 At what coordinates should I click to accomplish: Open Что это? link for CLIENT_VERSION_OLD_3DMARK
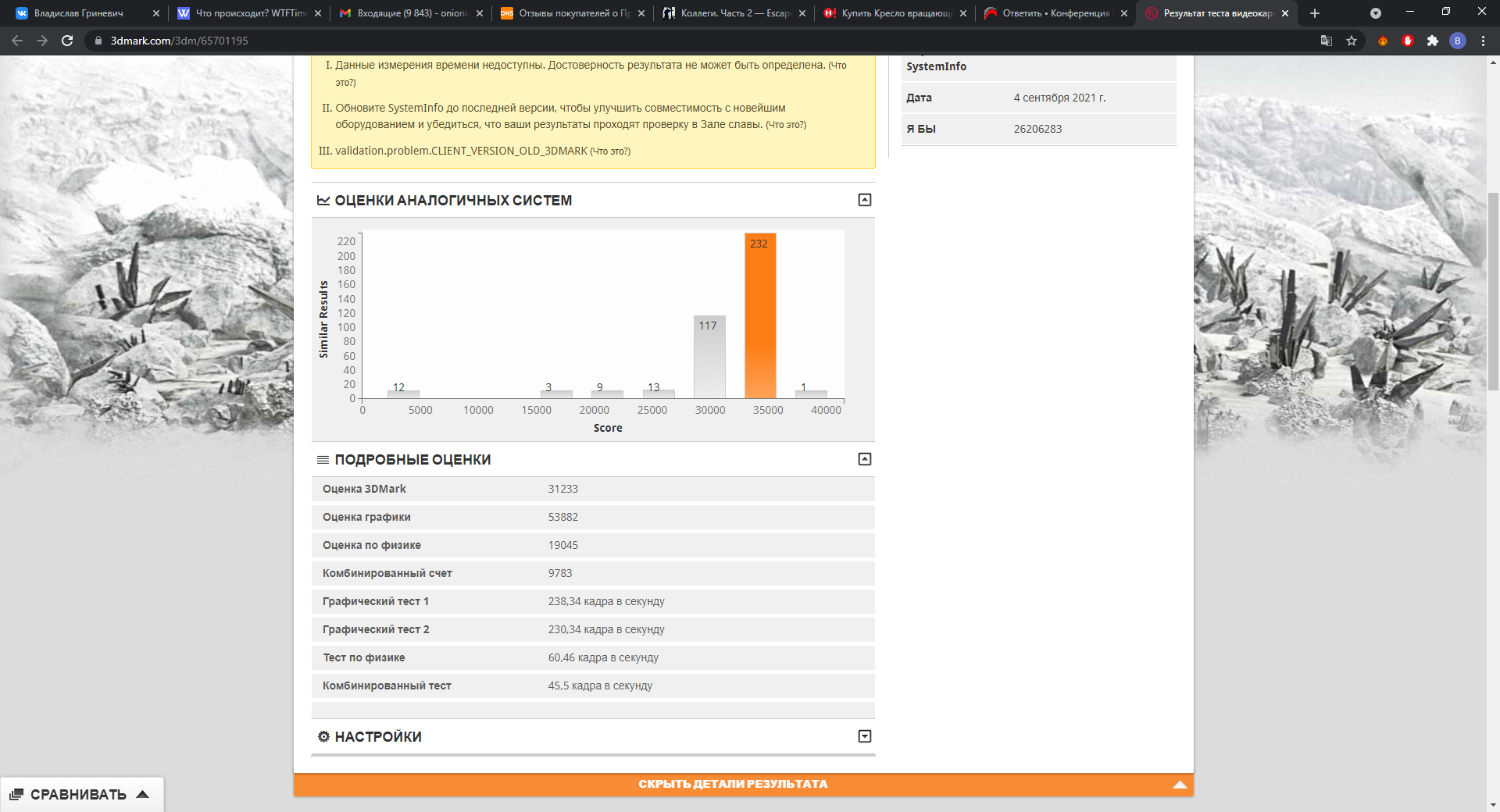(610, 151)
